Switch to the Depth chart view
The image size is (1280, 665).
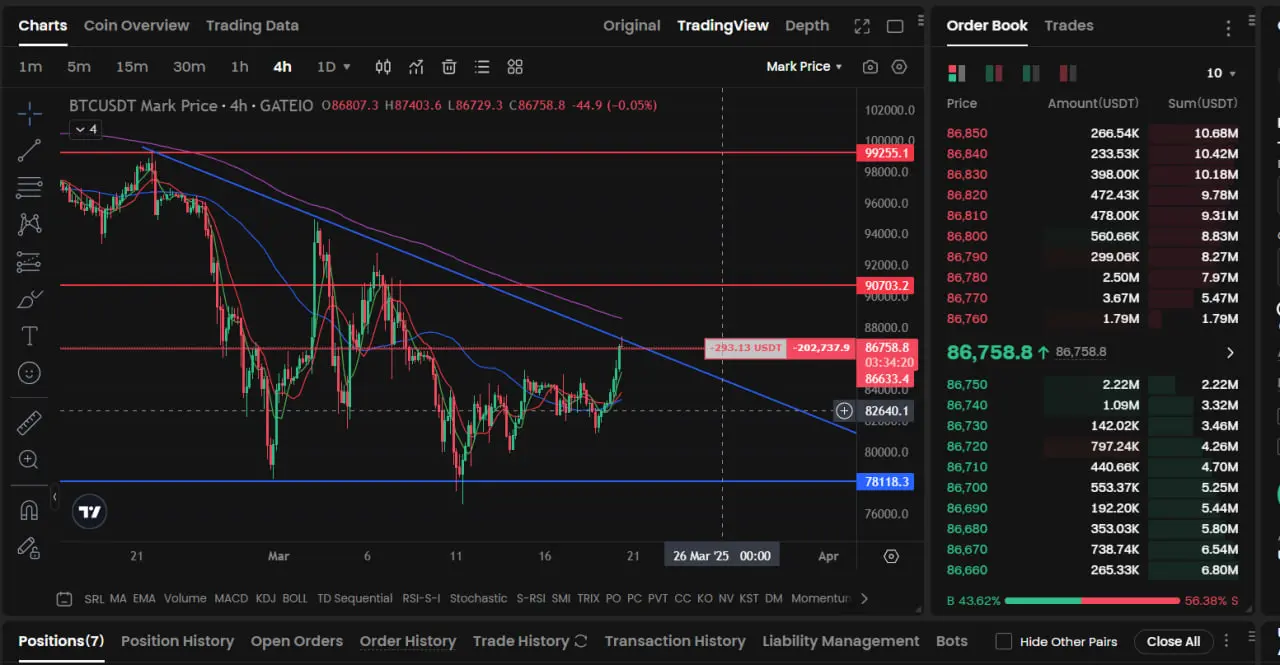pos(807,25)
